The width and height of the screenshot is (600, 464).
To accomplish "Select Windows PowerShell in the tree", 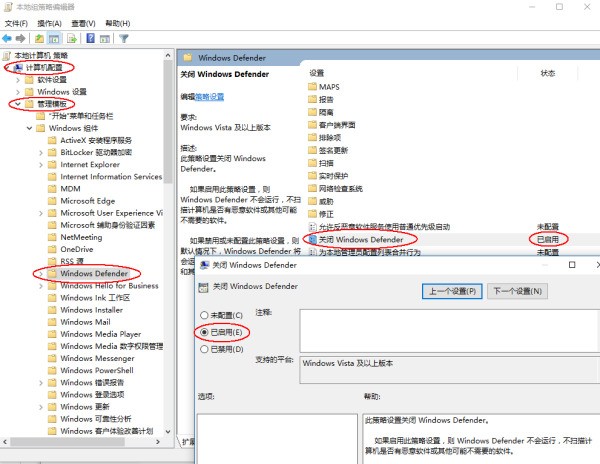I will click(97, 370).
